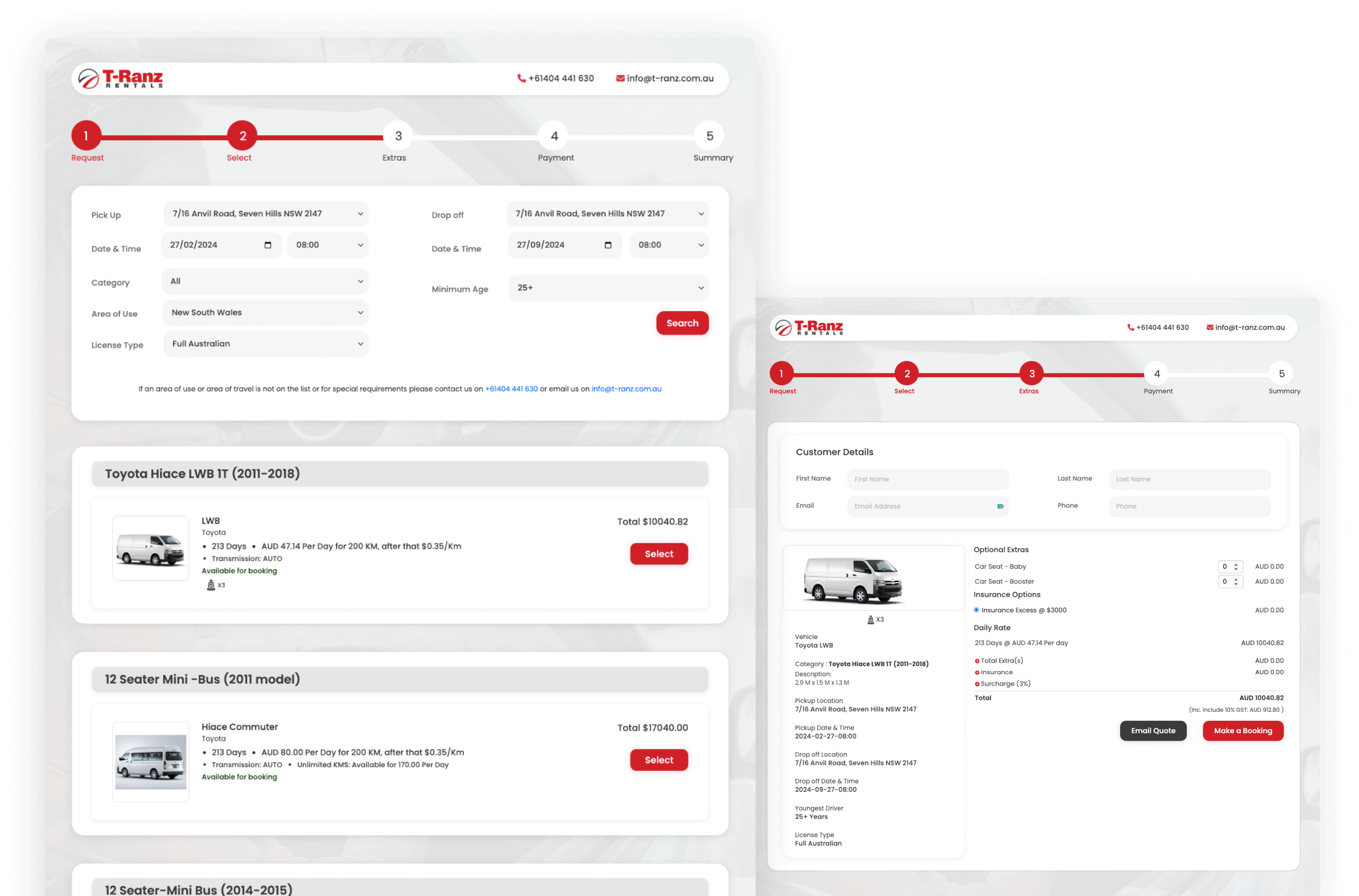Click red bullet next to Surcharge (3%)
Viewport: 1359px width, 896px height.
977,684
